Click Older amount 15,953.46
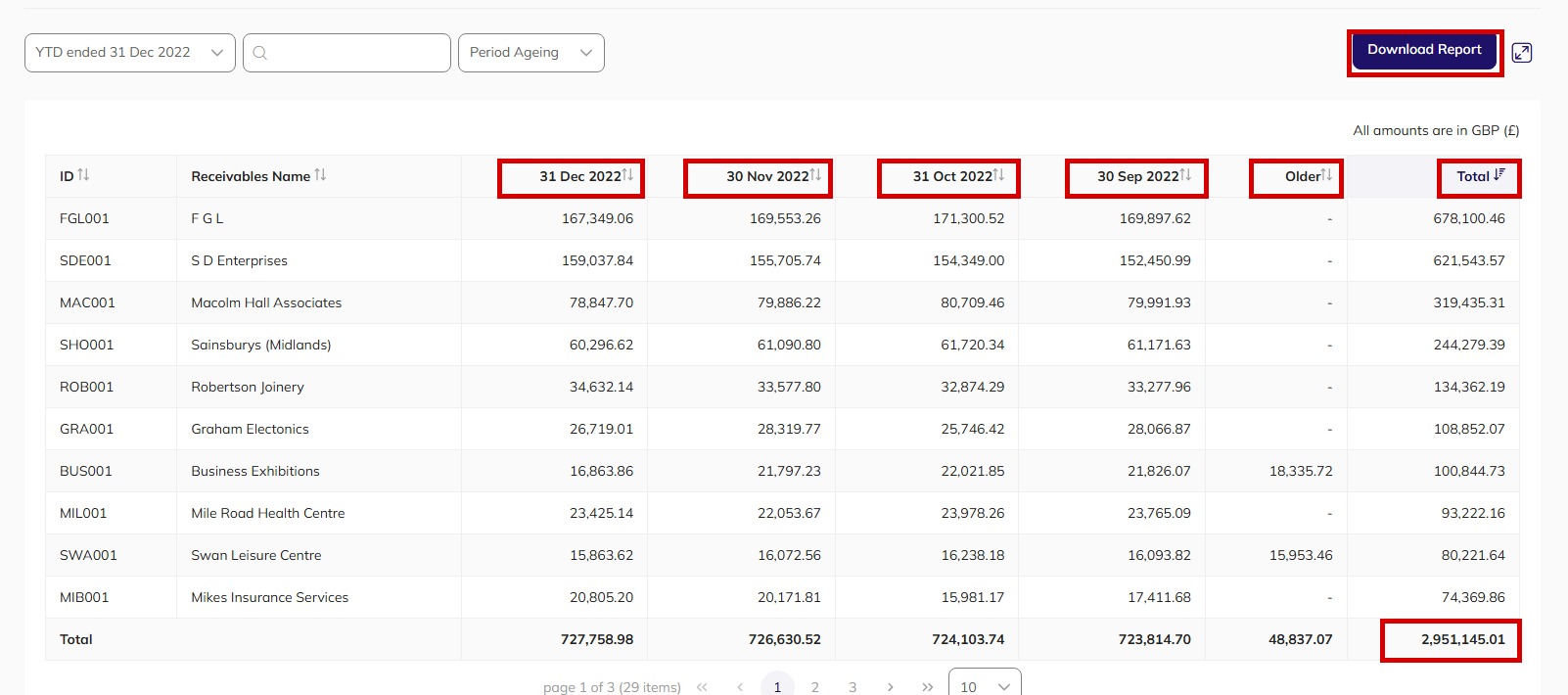 [1301, 555]
